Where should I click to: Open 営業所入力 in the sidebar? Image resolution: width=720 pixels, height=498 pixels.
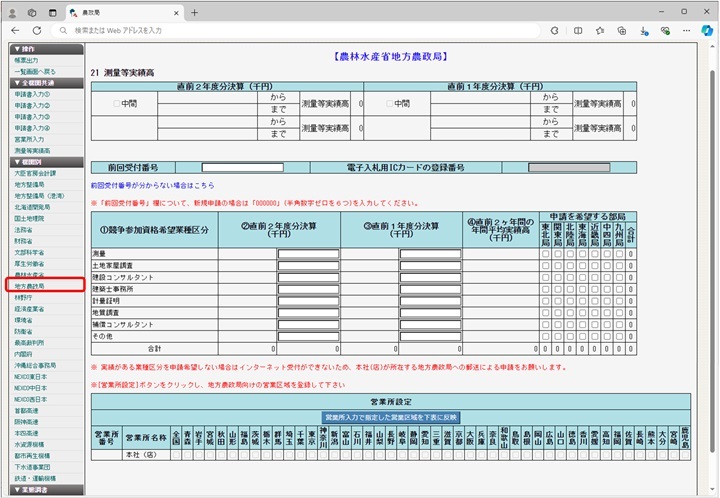pos(29,139)
